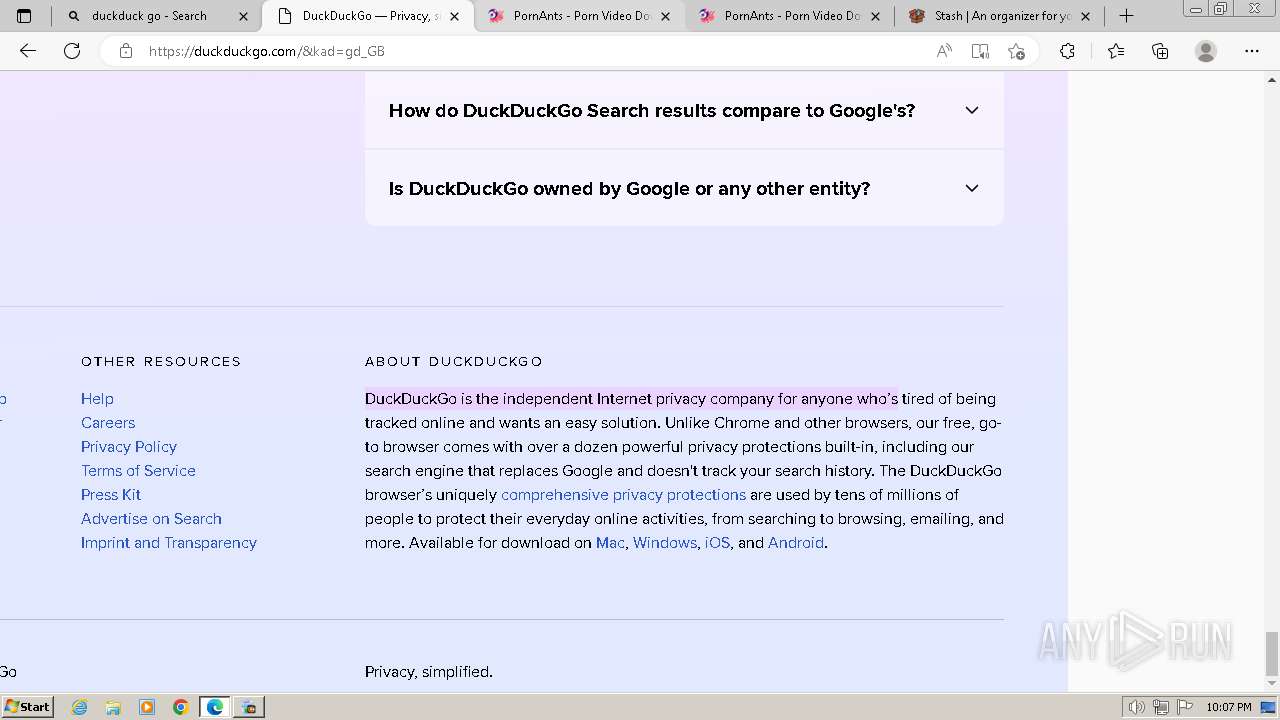1280x720 pixels.
Task: Open the iOS download link
Action: (x=717, y=542)
